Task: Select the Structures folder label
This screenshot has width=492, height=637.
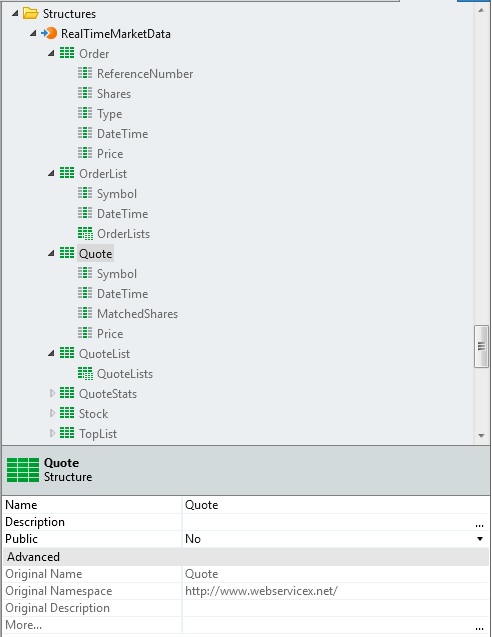Action: [x=69, y=14]
